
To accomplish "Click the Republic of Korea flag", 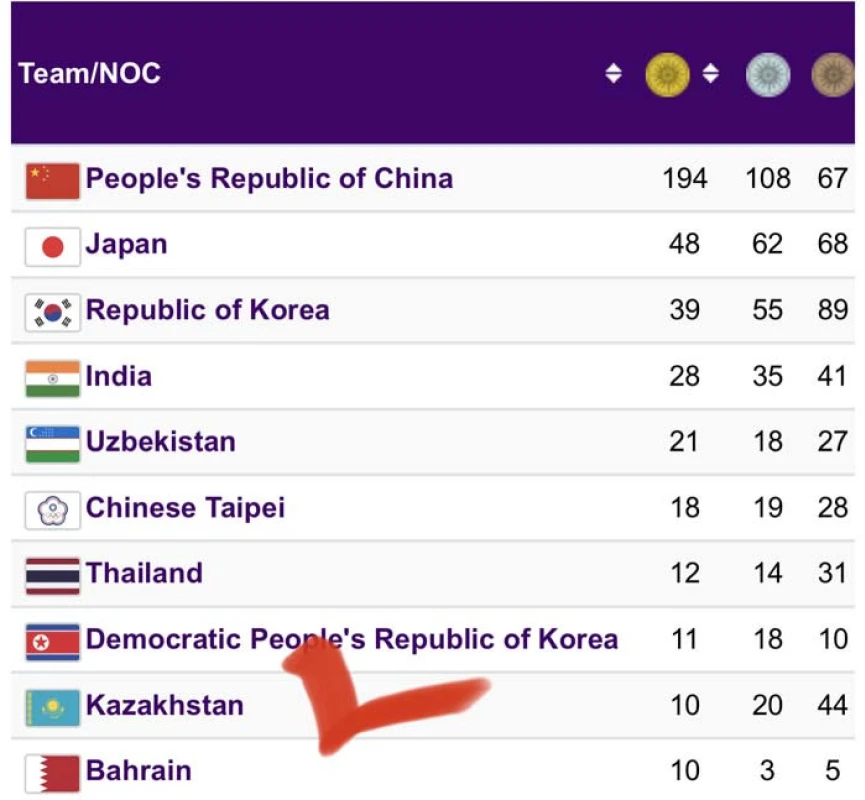I will point(52,312).
